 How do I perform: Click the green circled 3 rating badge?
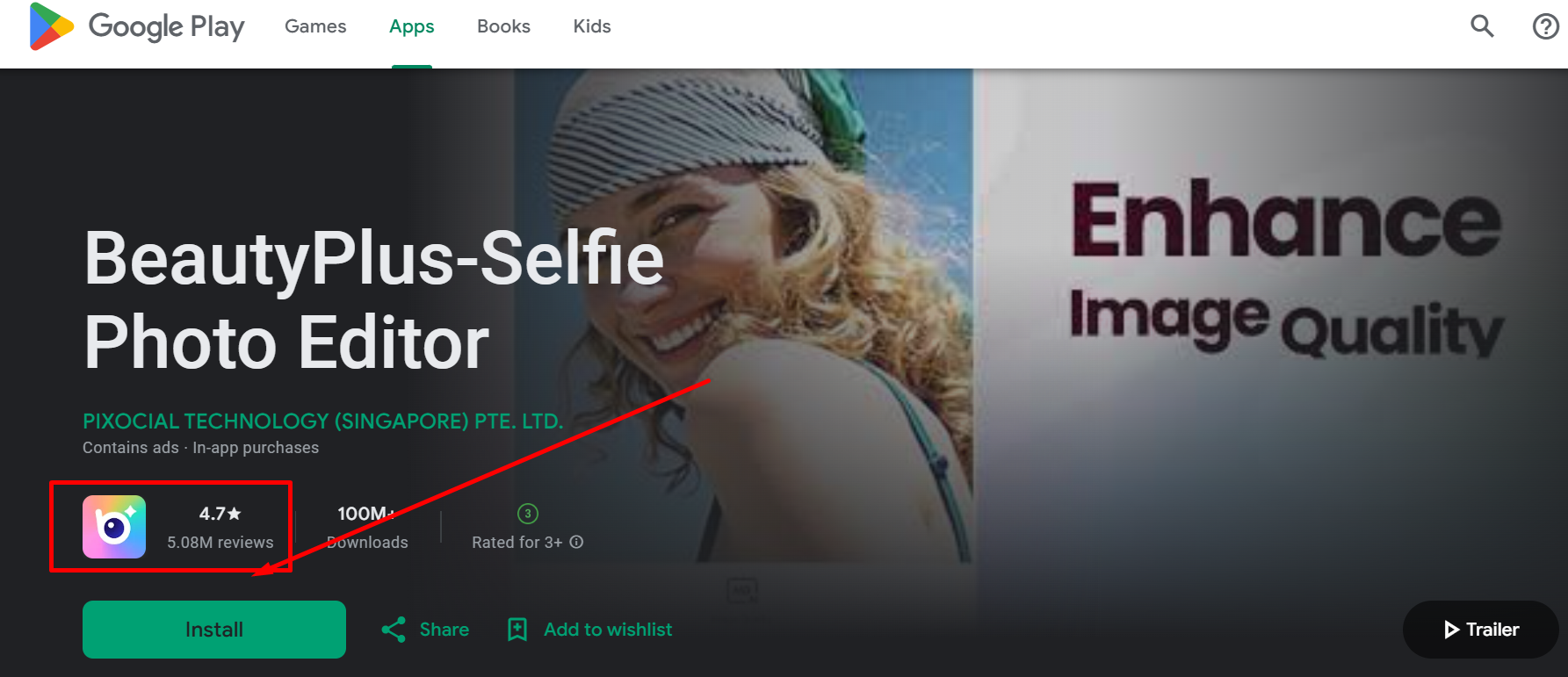(x=528, y=514)
